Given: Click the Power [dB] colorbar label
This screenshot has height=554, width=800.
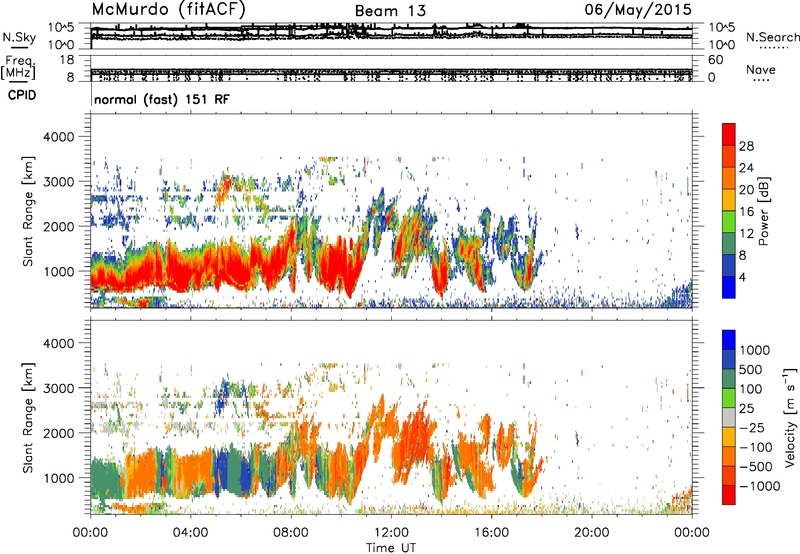Looking at the screenshot, I should point(764,212).
